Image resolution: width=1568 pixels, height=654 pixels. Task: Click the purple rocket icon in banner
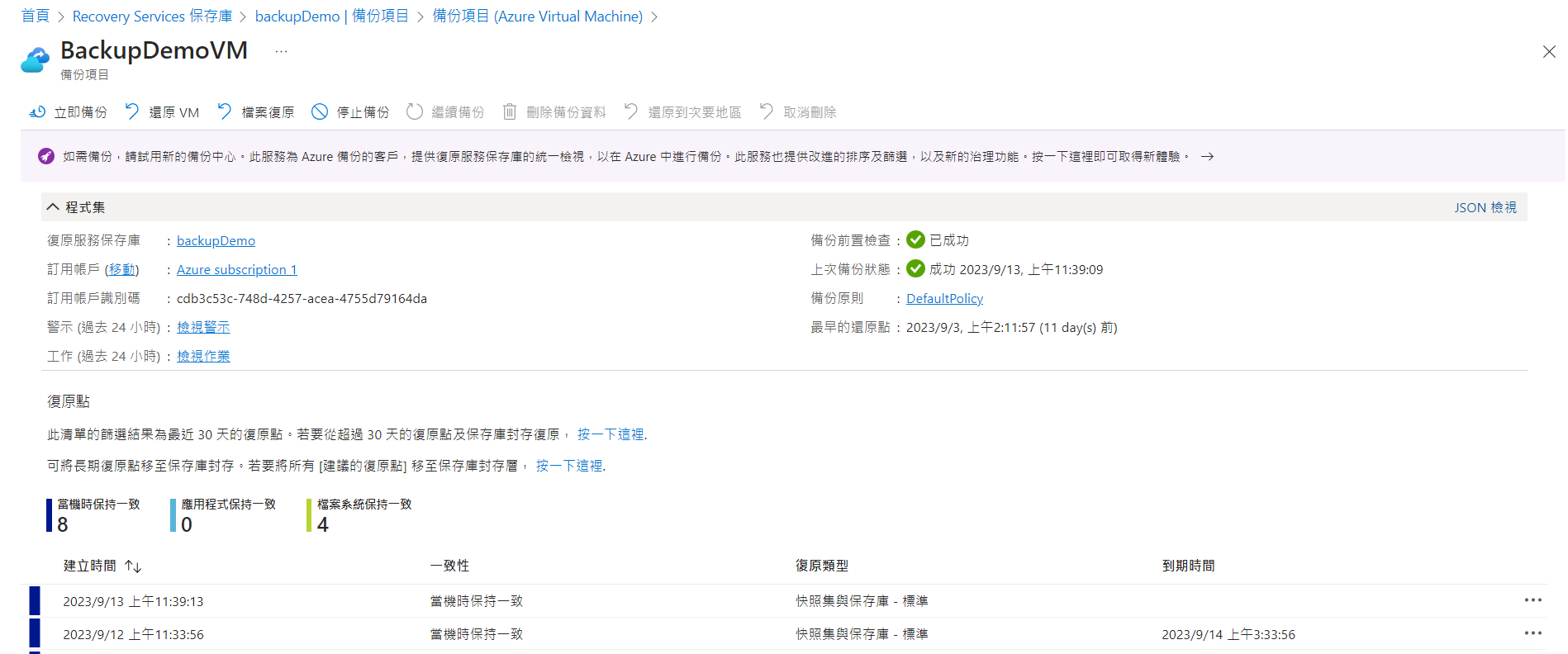[46, 156]
